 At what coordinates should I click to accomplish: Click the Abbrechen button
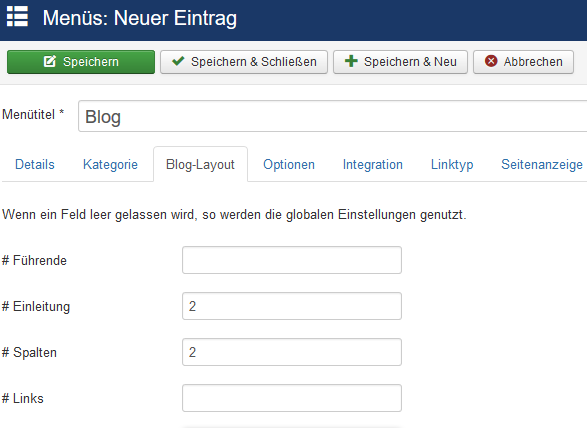(523, 62)
